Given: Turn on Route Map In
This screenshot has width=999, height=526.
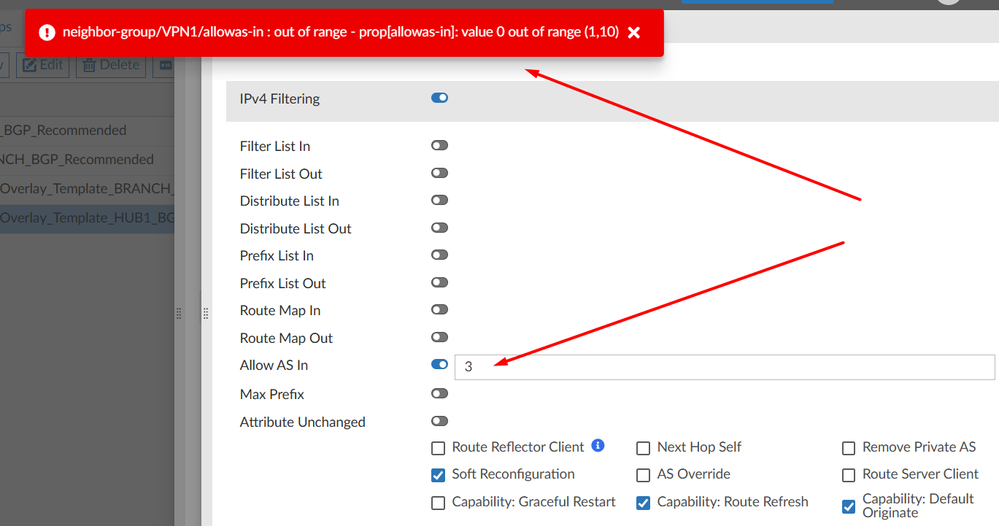Looking at the screenshot, I should pyautogui.click(x=439, y=310).
